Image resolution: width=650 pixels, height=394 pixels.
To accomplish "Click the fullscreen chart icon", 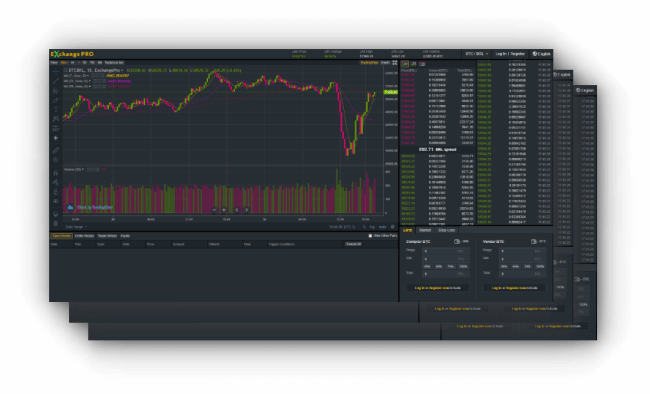I will click(x=395, y=63).
